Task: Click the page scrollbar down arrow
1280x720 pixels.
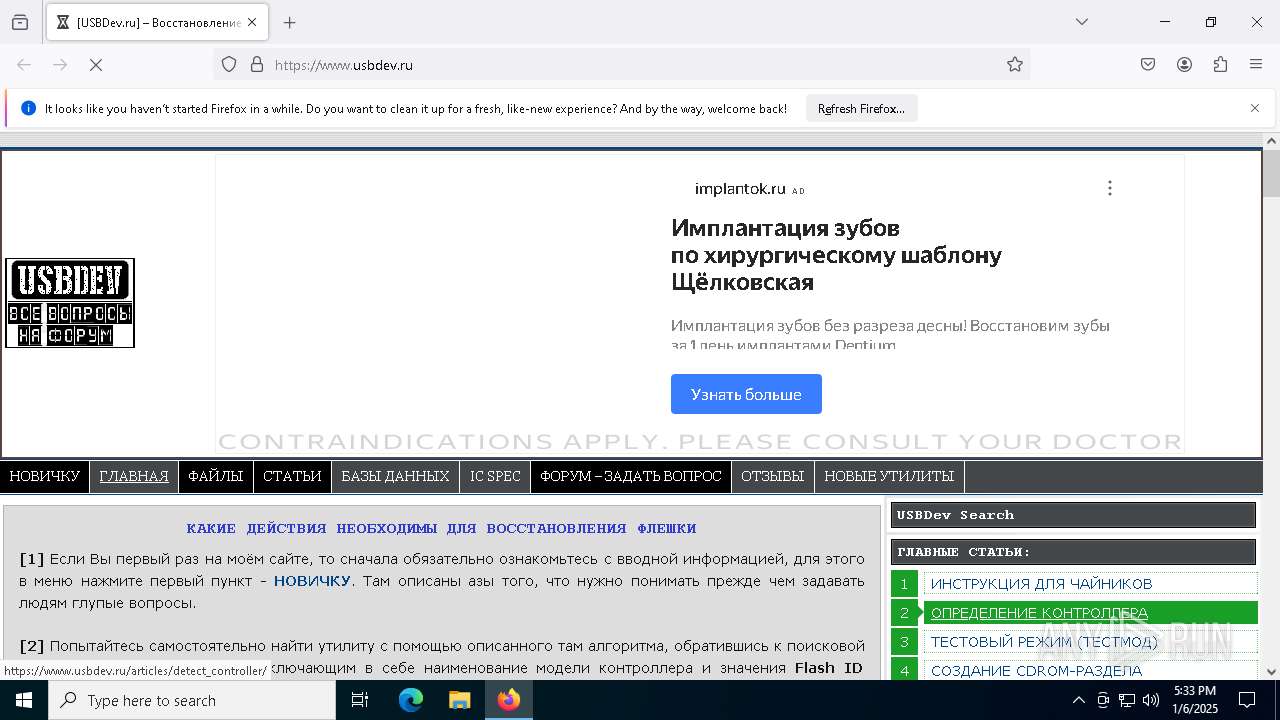Action: point(1271,672)
